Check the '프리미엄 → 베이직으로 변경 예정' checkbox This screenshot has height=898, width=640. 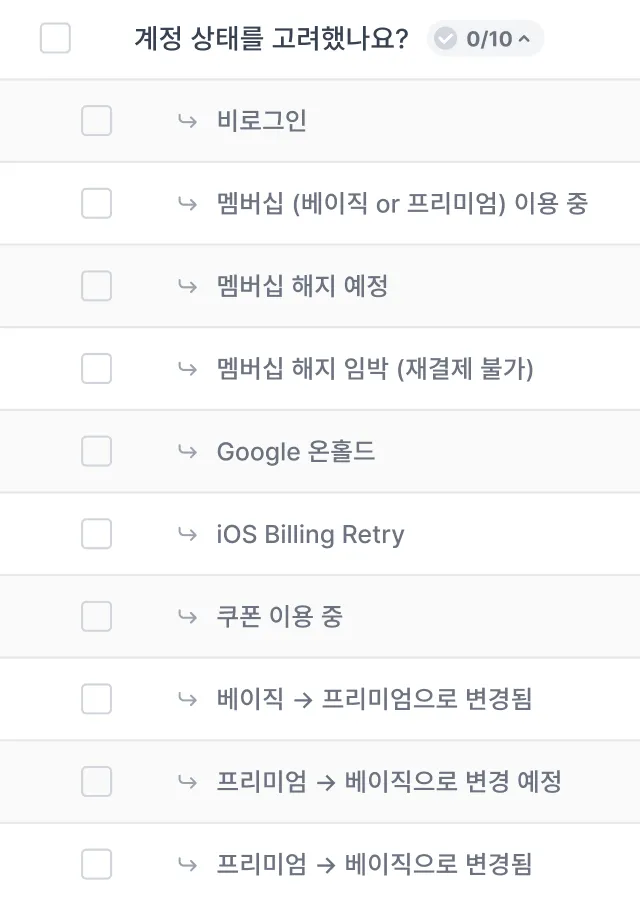point(96,781)
